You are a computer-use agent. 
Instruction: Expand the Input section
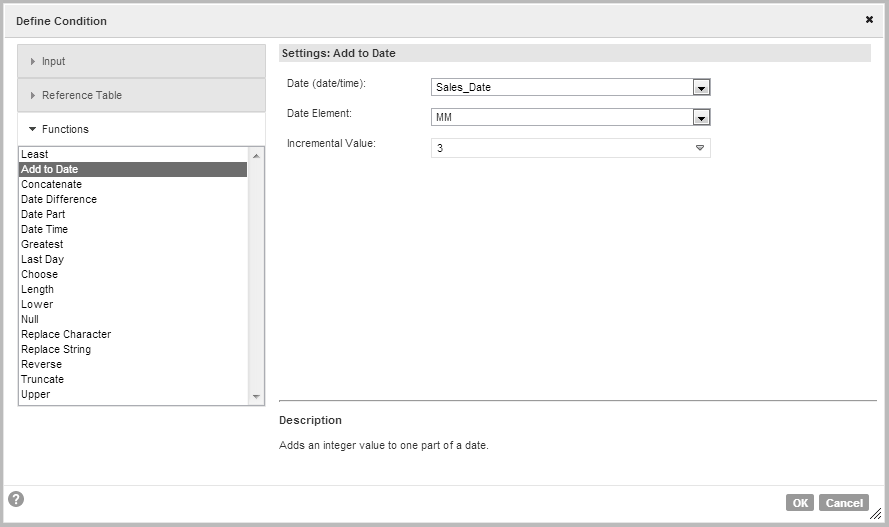(141, 61)
